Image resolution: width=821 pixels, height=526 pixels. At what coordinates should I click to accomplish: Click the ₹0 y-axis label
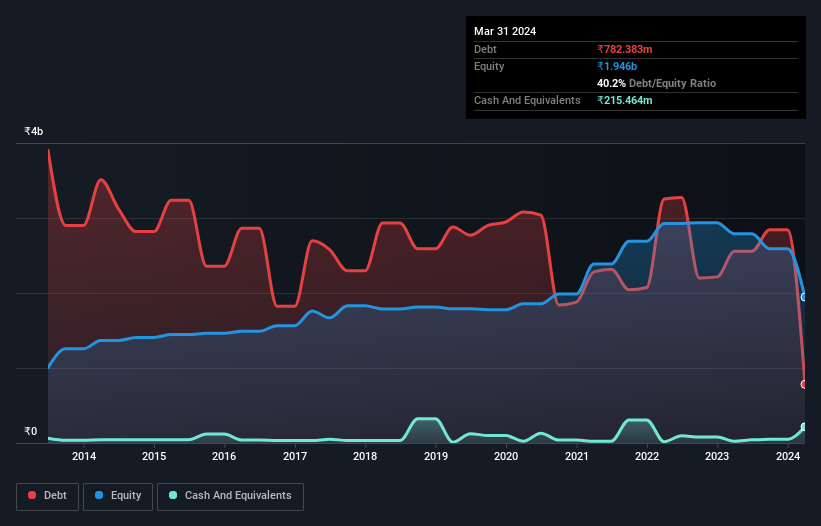point(31,431)
